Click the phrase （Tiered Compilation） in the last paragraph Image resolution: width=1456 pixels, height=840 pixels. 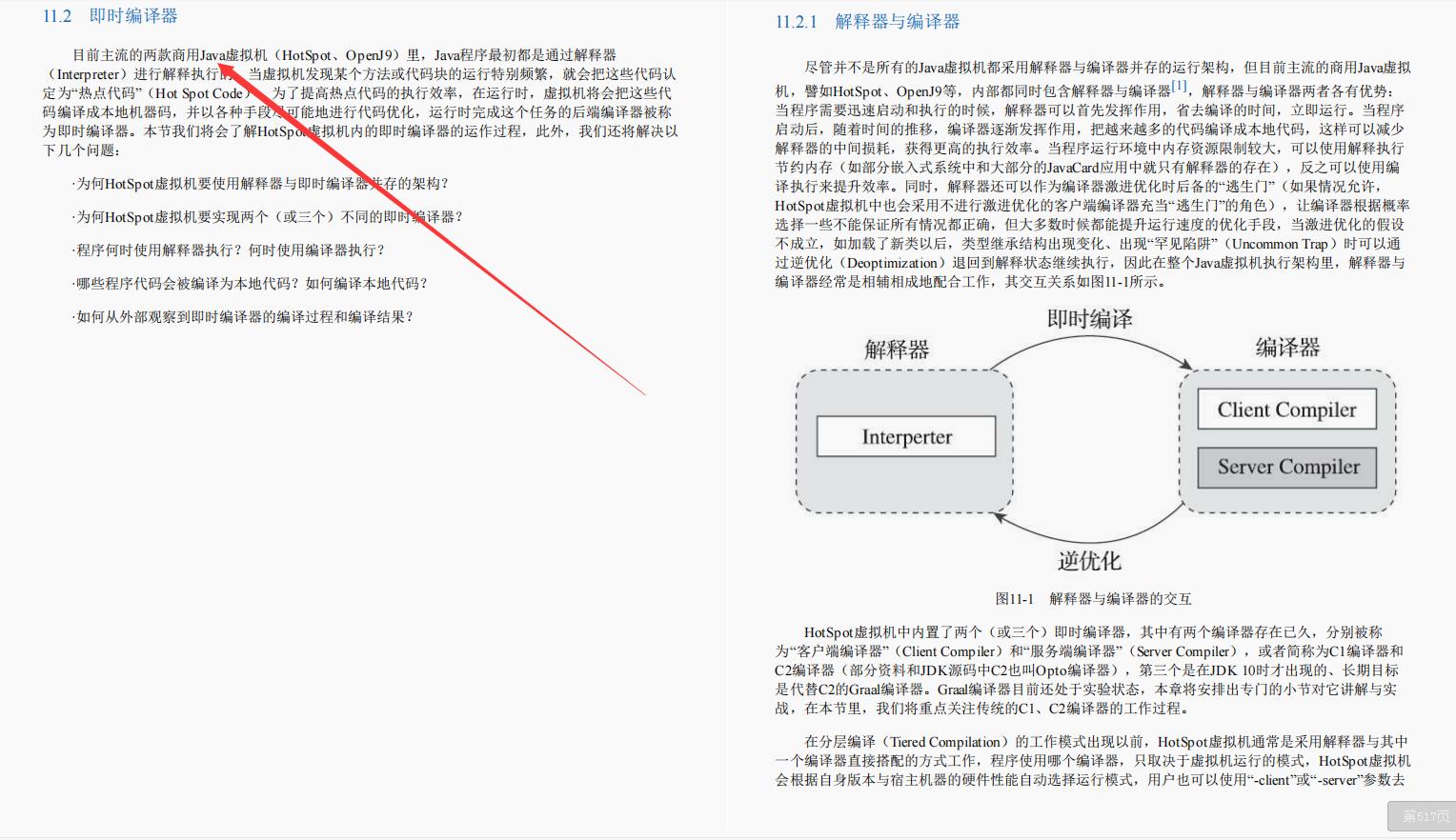point(945,742)
